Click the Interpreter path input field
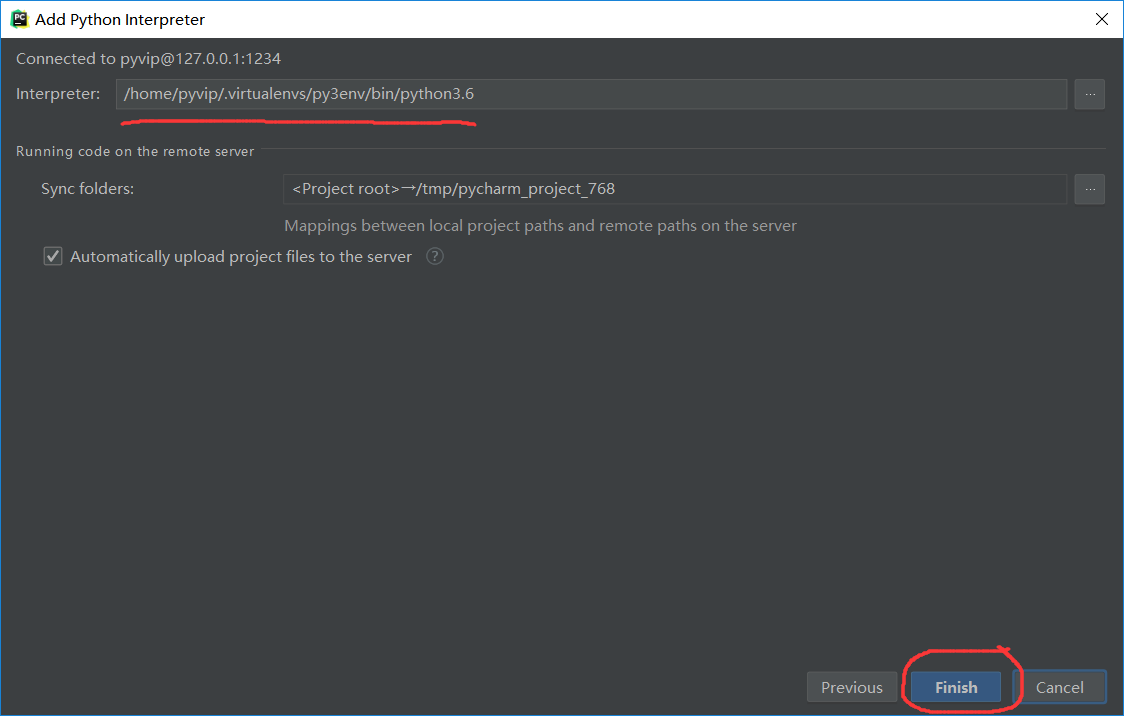1124x716 pixels. [591, 94]
